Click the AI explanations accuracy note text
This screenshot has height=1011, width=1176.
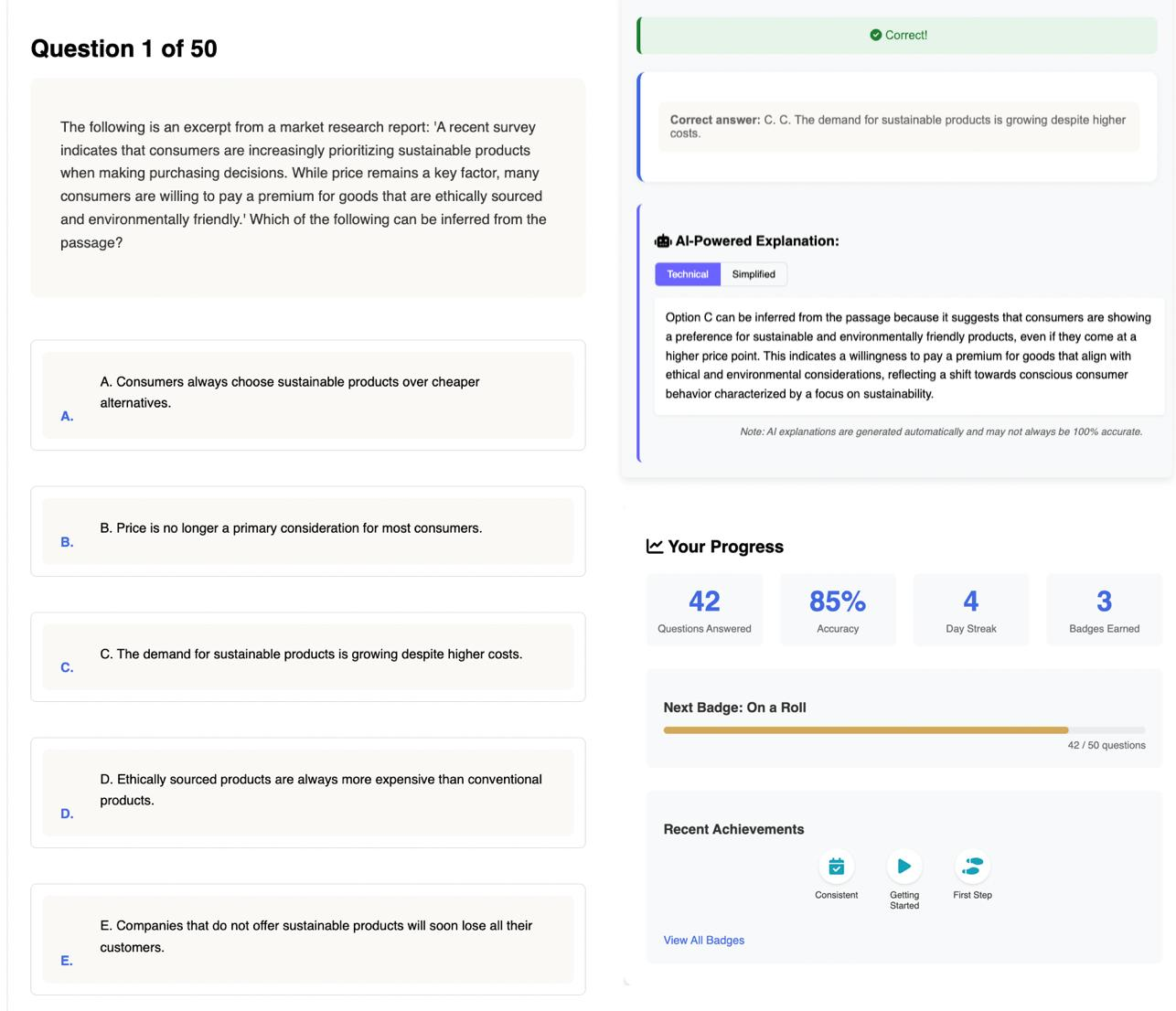[x=941, y=431]
